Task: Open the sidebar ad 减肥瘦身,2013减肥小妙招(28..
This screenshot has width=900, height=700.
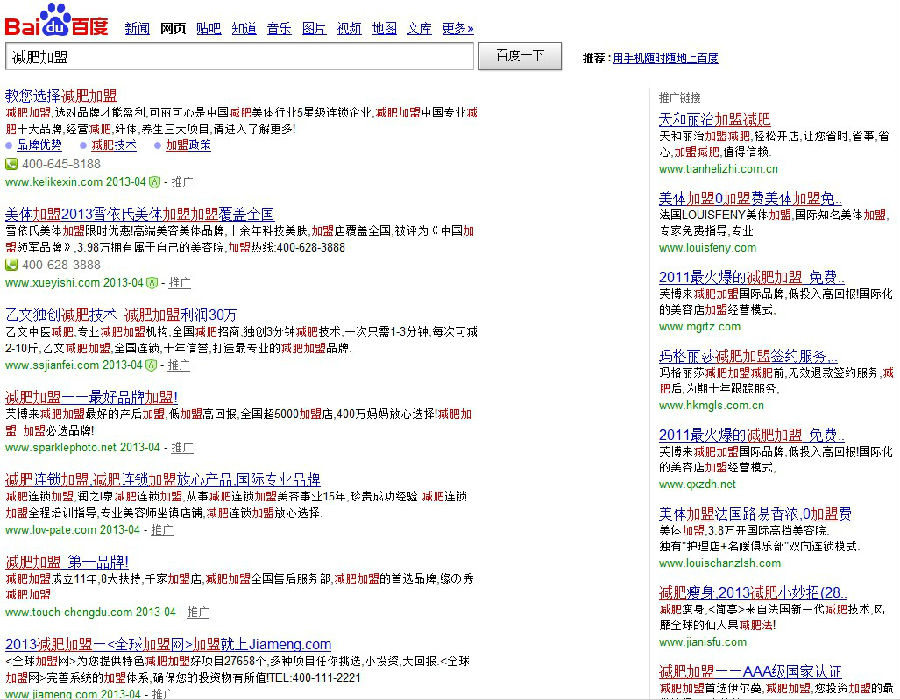Action: coord(753,593)
